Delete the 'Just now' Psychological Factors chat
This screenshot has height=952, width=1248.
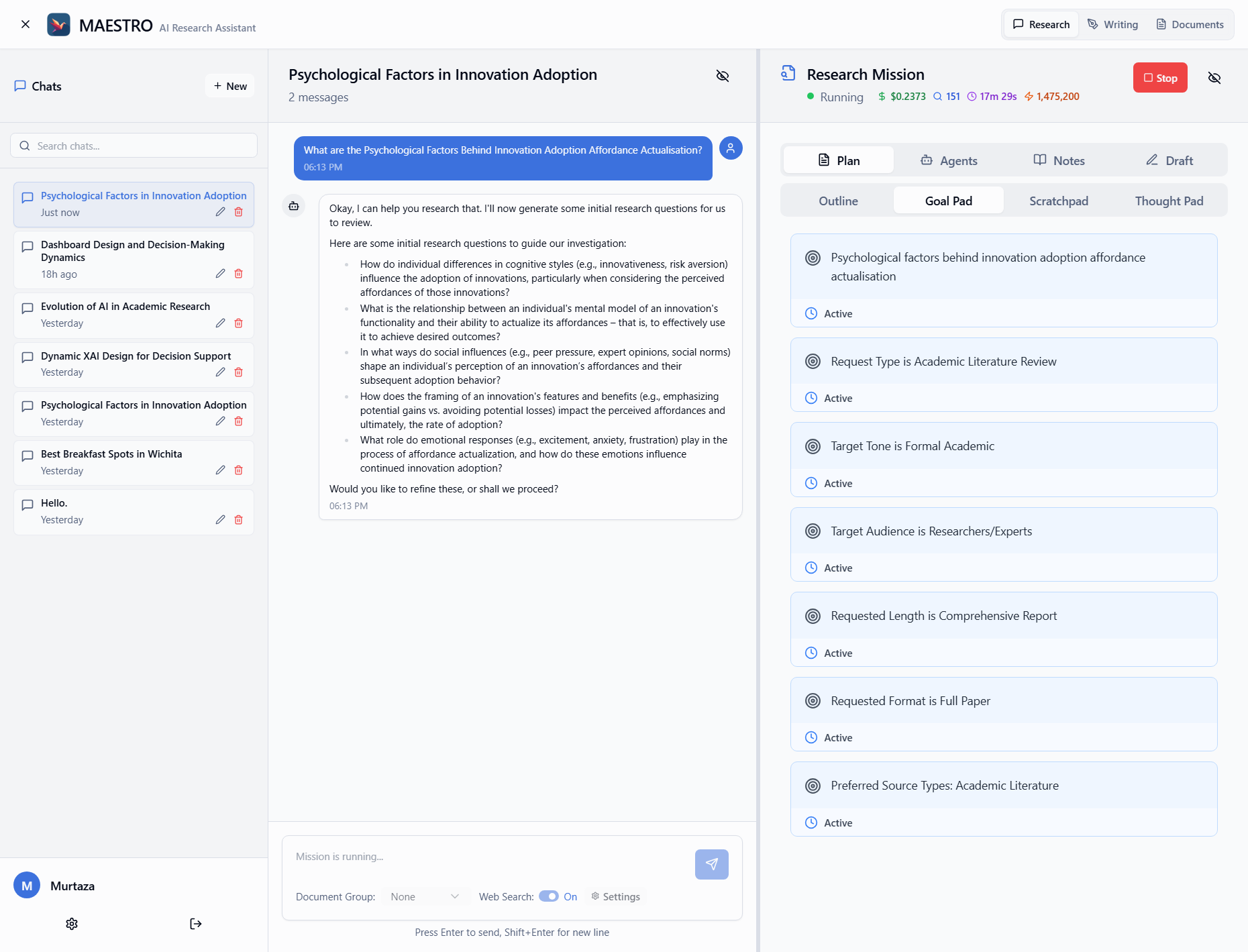click(x=239, y=212)
